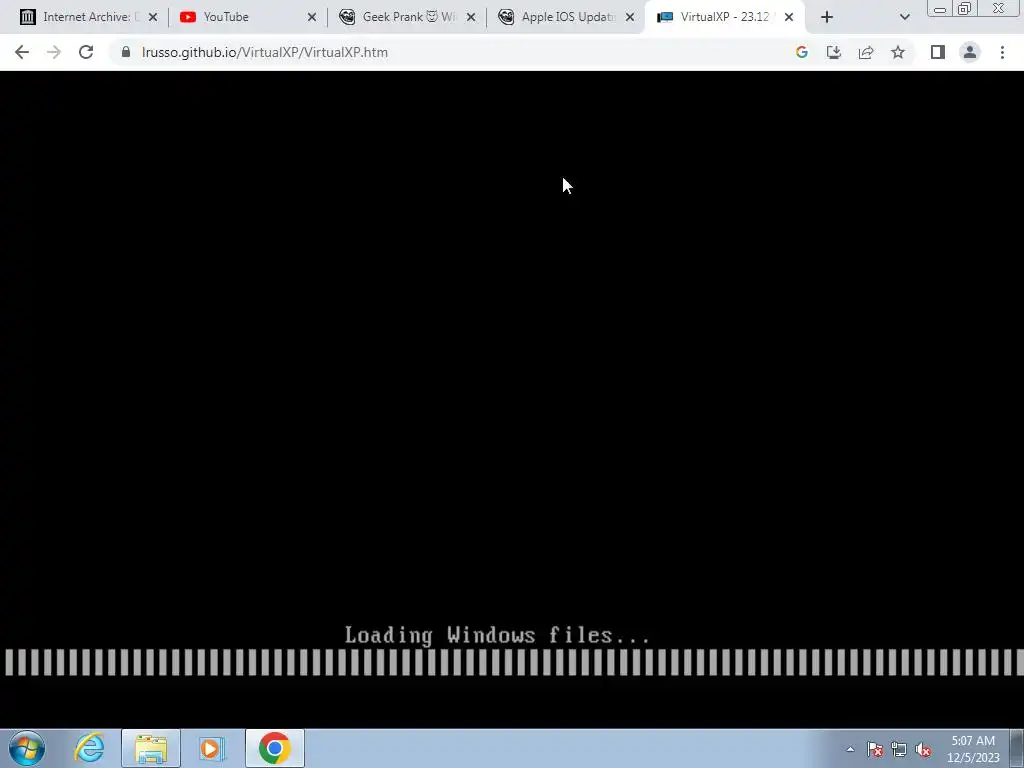Open the clock showing 5:07 AM
This screenshot has height=768, width=1024.
click(x=973, y=749)
